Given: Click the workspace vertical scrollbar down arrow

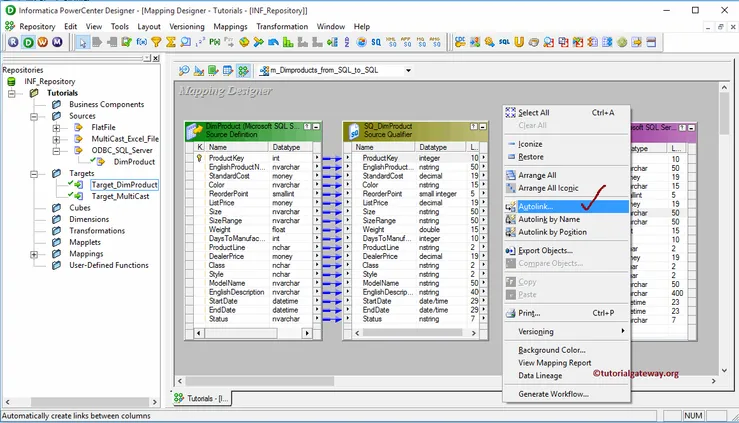Looking at the screenshot, I should (724, 371).
